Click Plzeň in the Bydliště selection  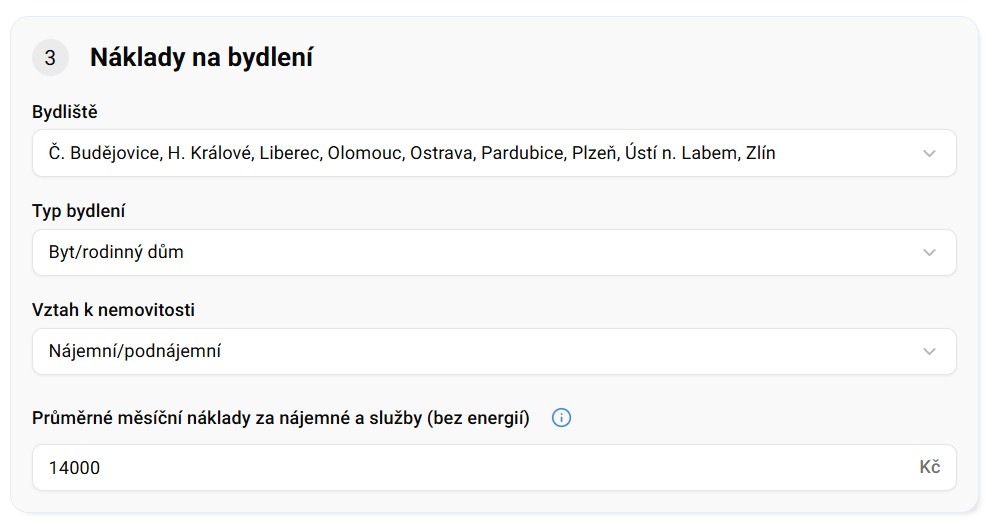[x=593, y=154]
